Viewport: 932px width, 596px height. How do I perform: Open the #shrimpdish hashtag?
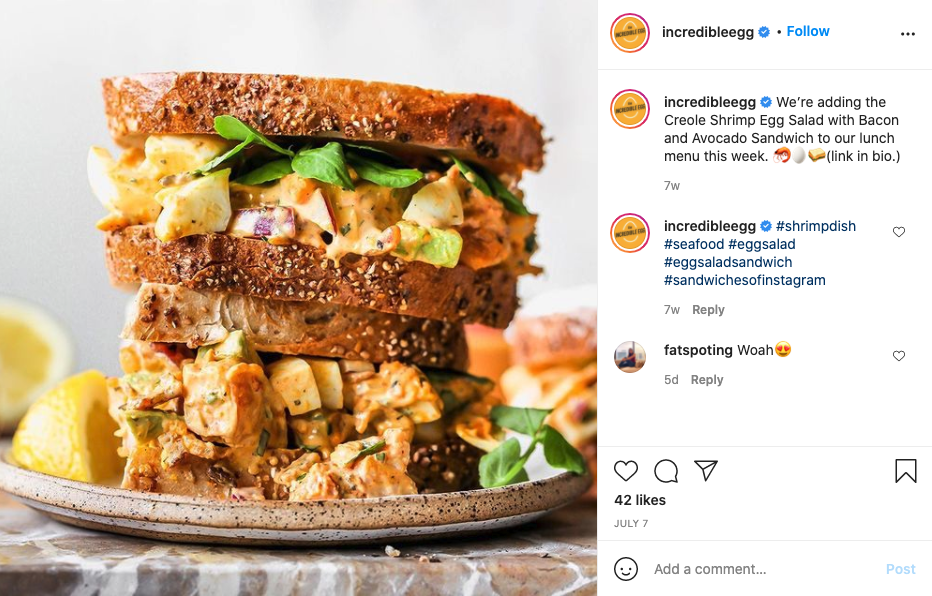click(816, 226)
